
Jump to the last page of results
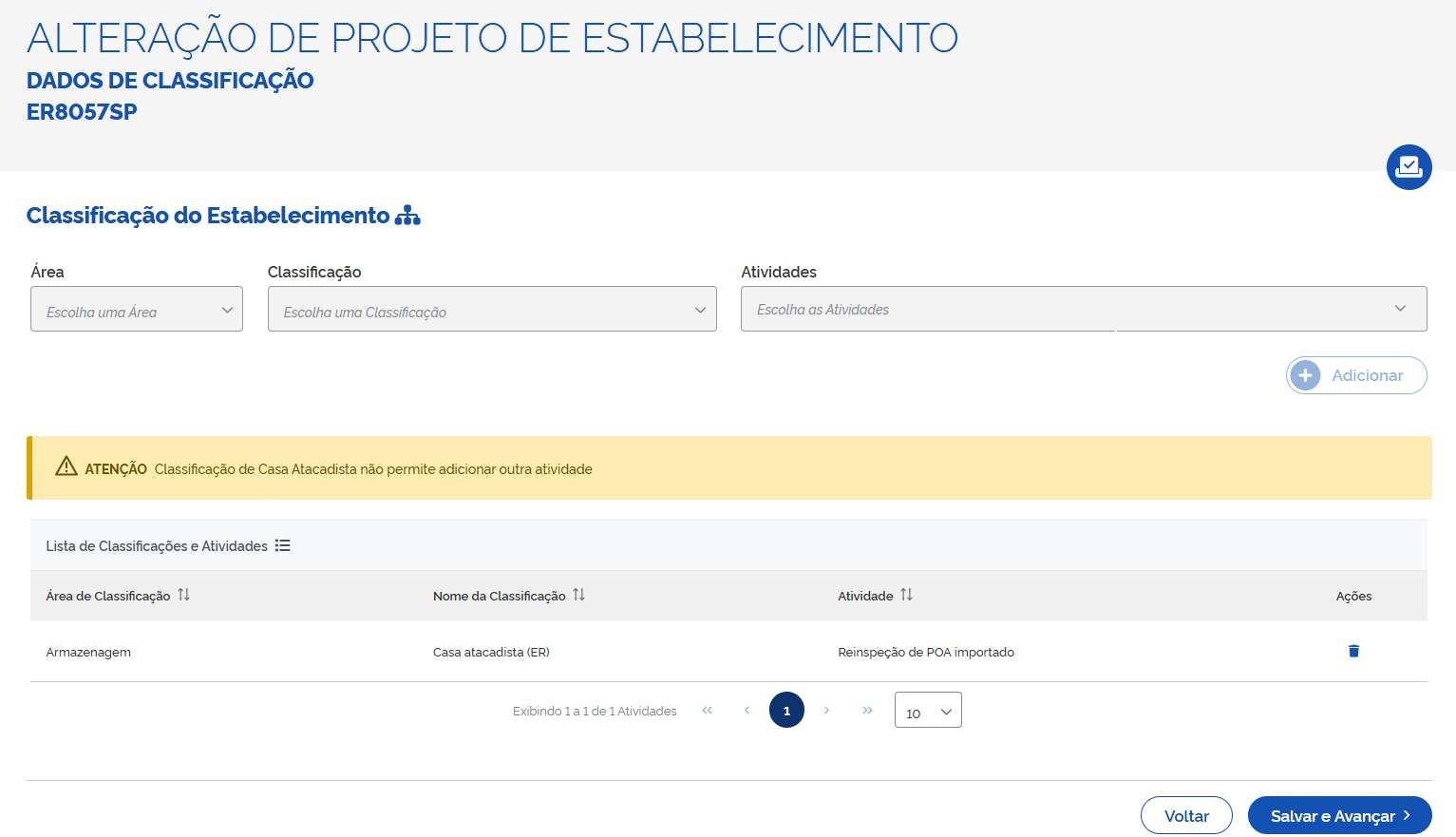click(867, 711)
